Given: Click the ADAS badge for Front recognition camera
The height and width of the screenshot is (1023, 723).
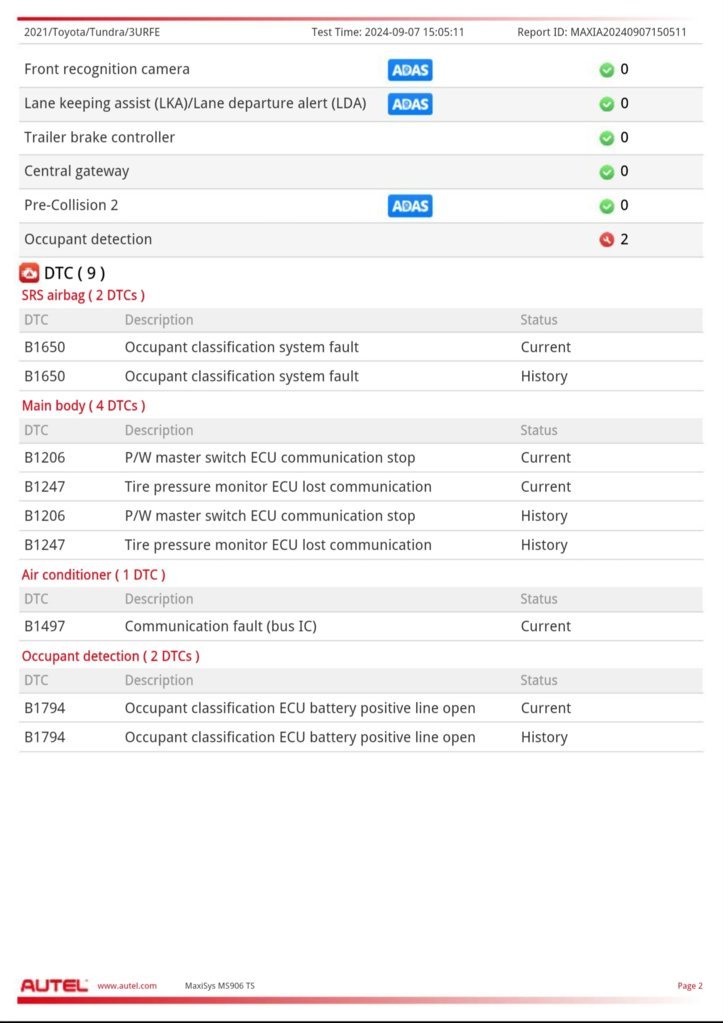Looking at the screenshot, I should 410,70.
